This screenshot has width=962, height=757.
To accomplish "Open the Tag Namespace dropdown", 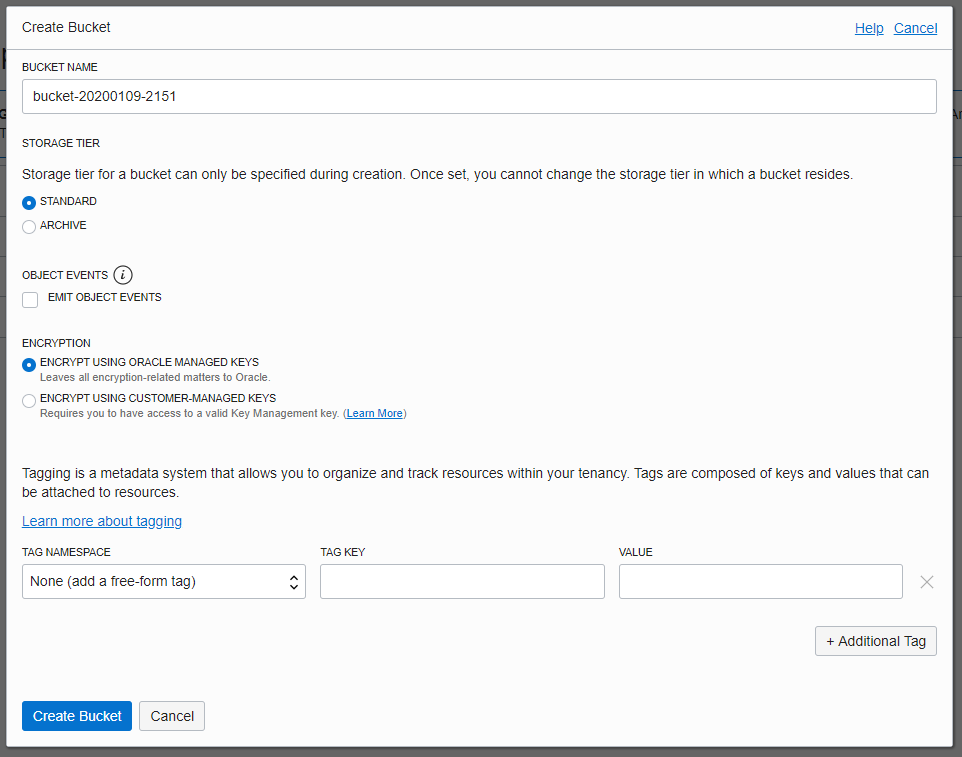I will (164, 582).
